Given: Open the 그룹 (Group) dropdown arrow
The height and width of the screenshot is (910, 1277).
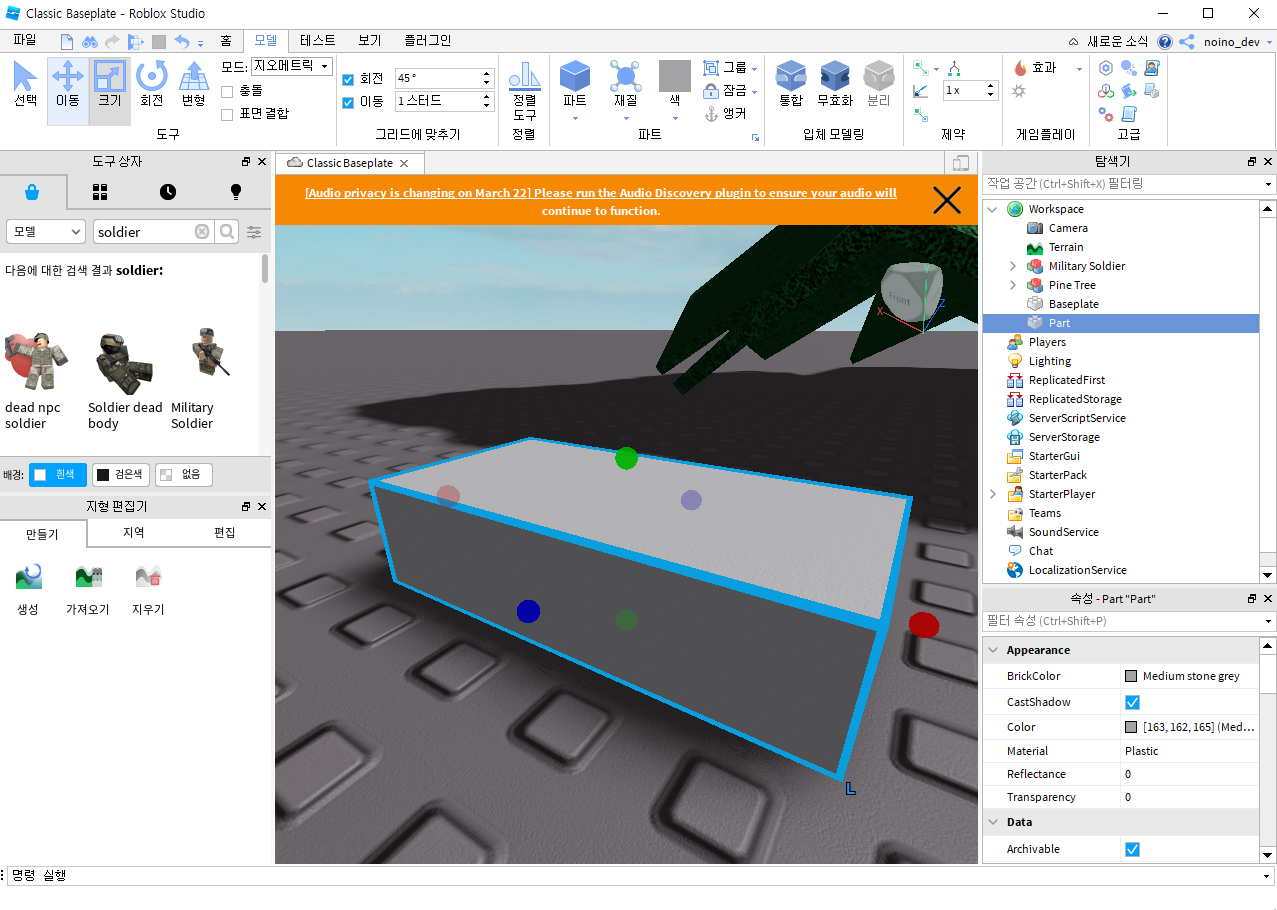Looking at the screenshot, I should [754, 68].
